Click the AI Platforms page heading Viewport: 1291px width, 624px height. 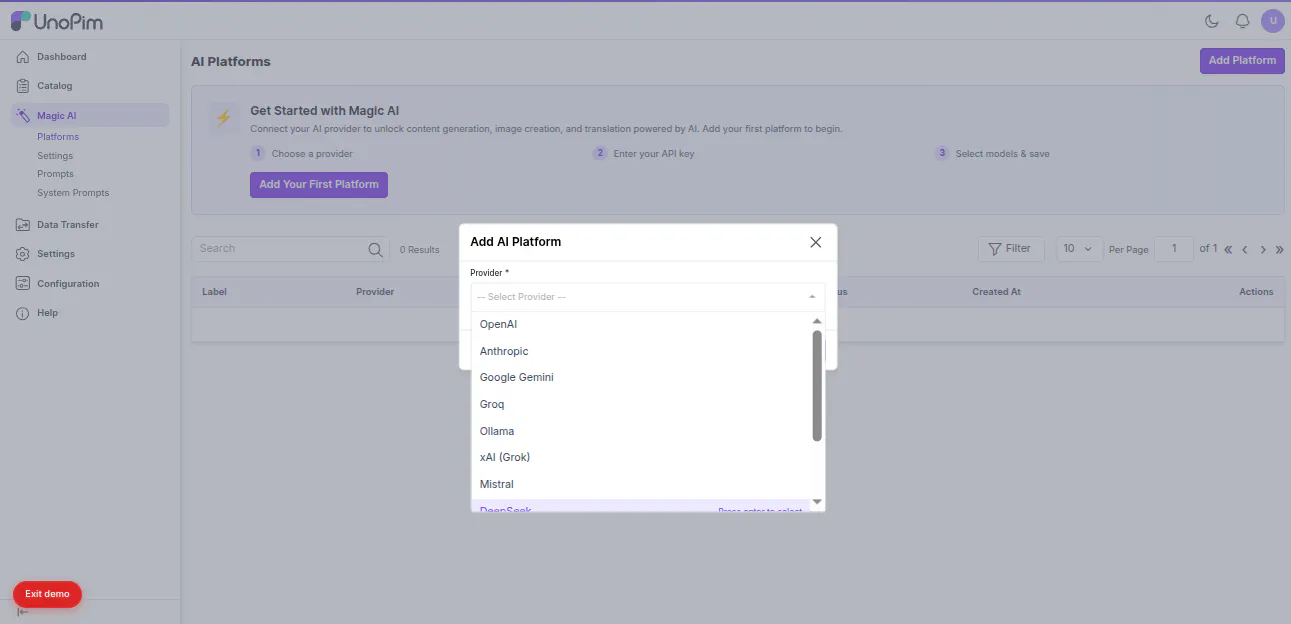231,62
